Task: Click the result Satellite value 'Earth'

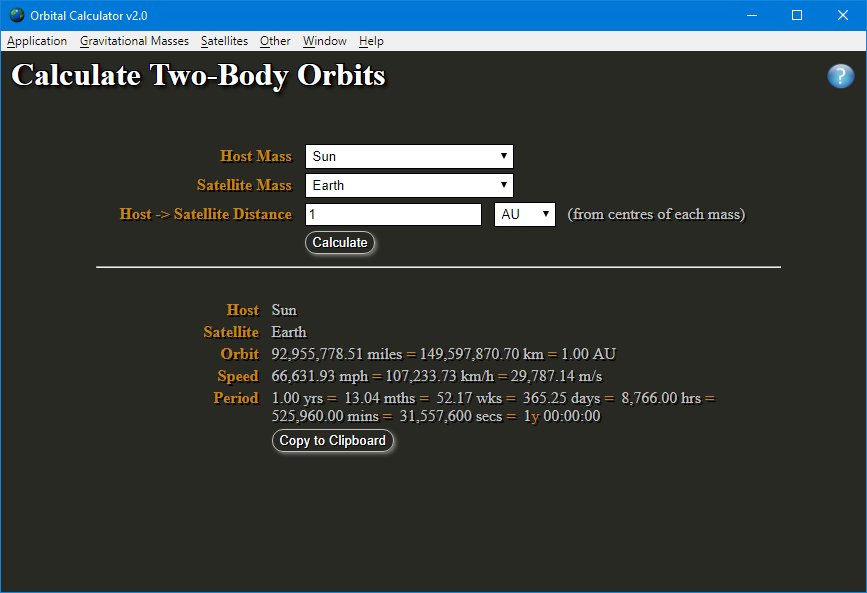Action: [289, 332]
